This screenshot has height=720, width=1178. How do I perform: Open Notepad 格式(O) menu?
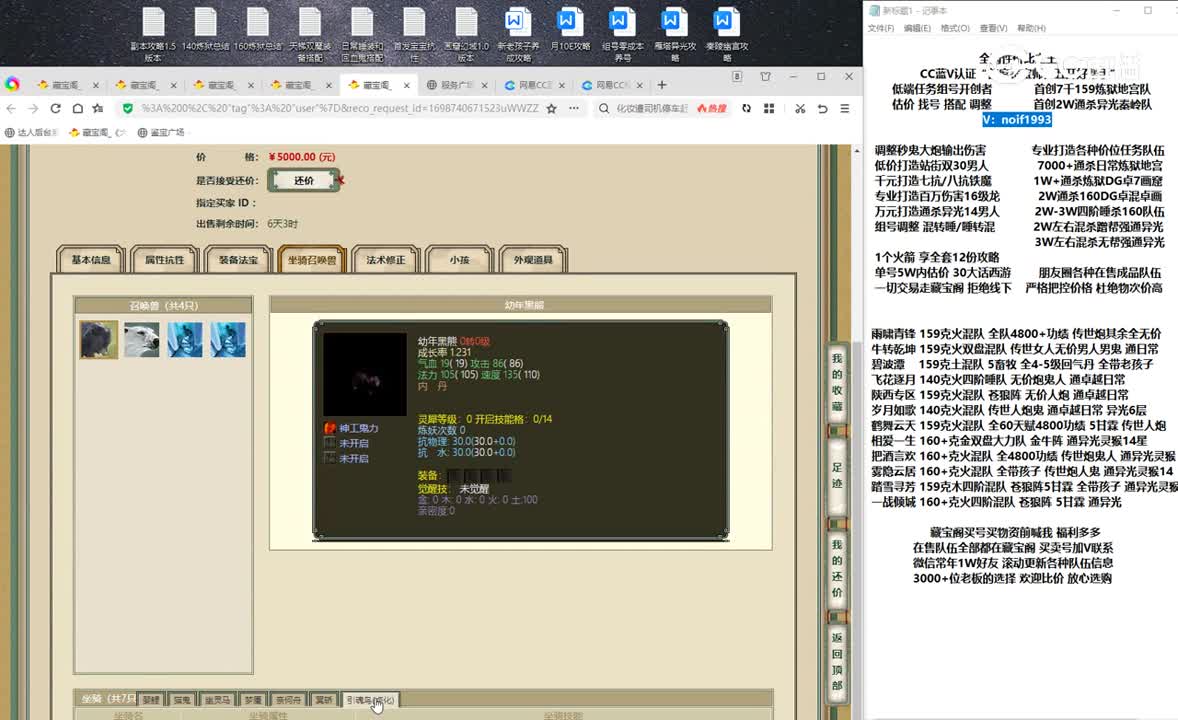pos(955,29)
